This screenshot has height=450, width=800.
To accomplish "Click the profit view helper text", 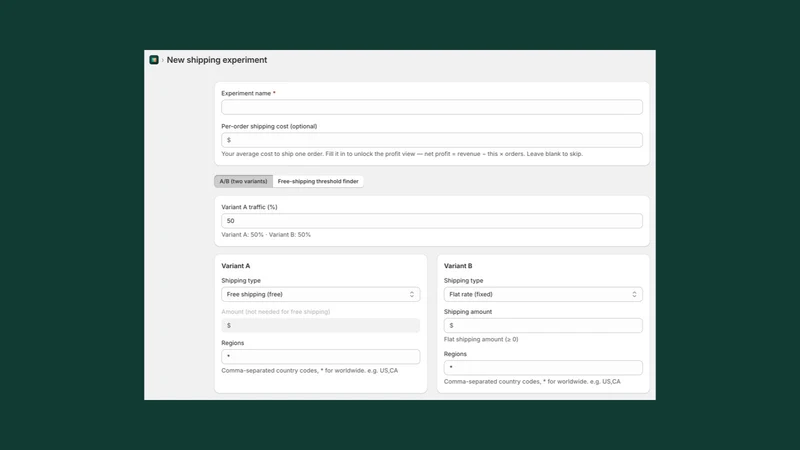I will coord(402,154).
